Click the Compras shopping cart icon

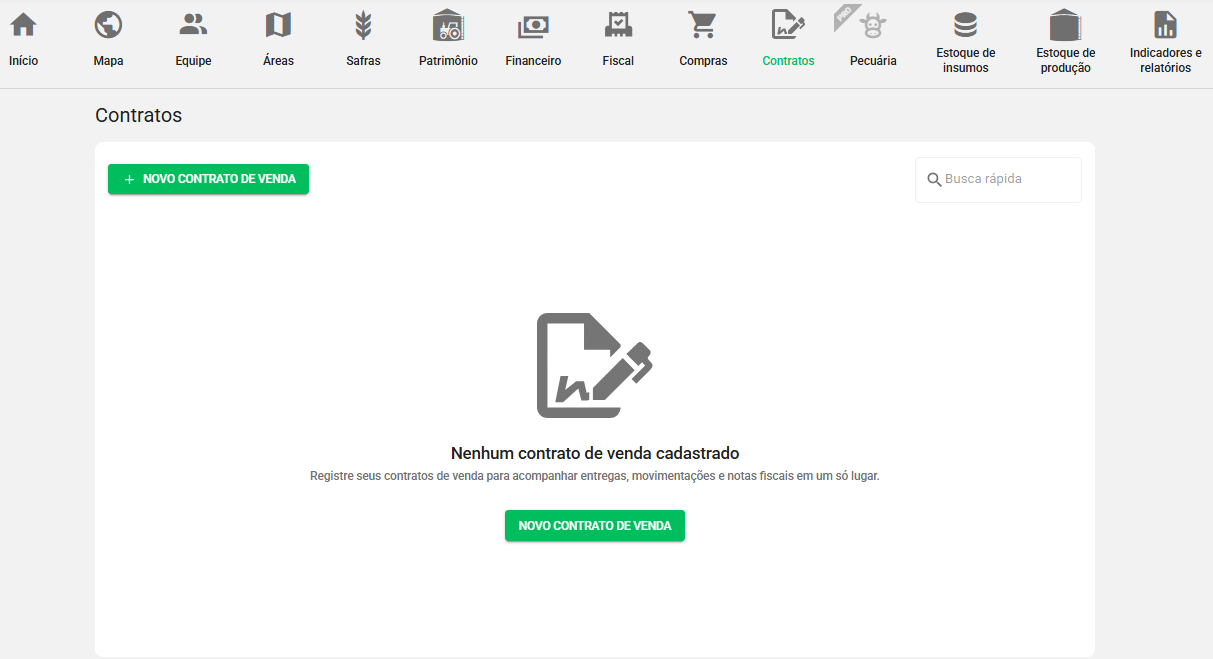tap(703, 25)
